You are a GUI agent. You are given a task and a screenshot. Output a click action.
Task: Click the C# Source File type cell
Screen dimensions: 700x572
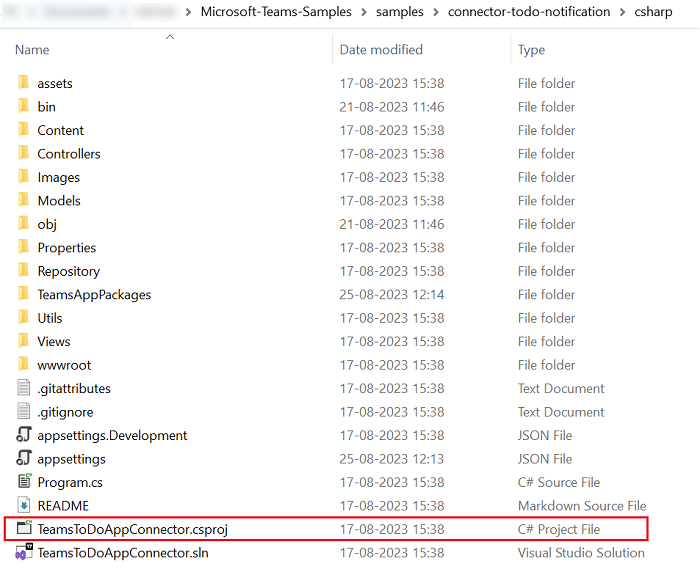[x=559, y=482]
